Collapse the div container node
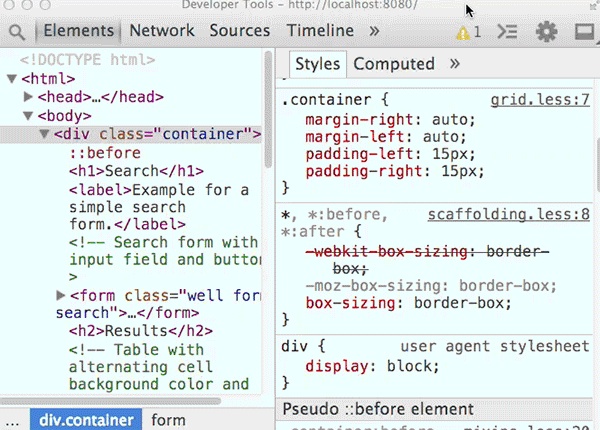Viewport: 600px width, 430px height. click(x=44, y=134)
